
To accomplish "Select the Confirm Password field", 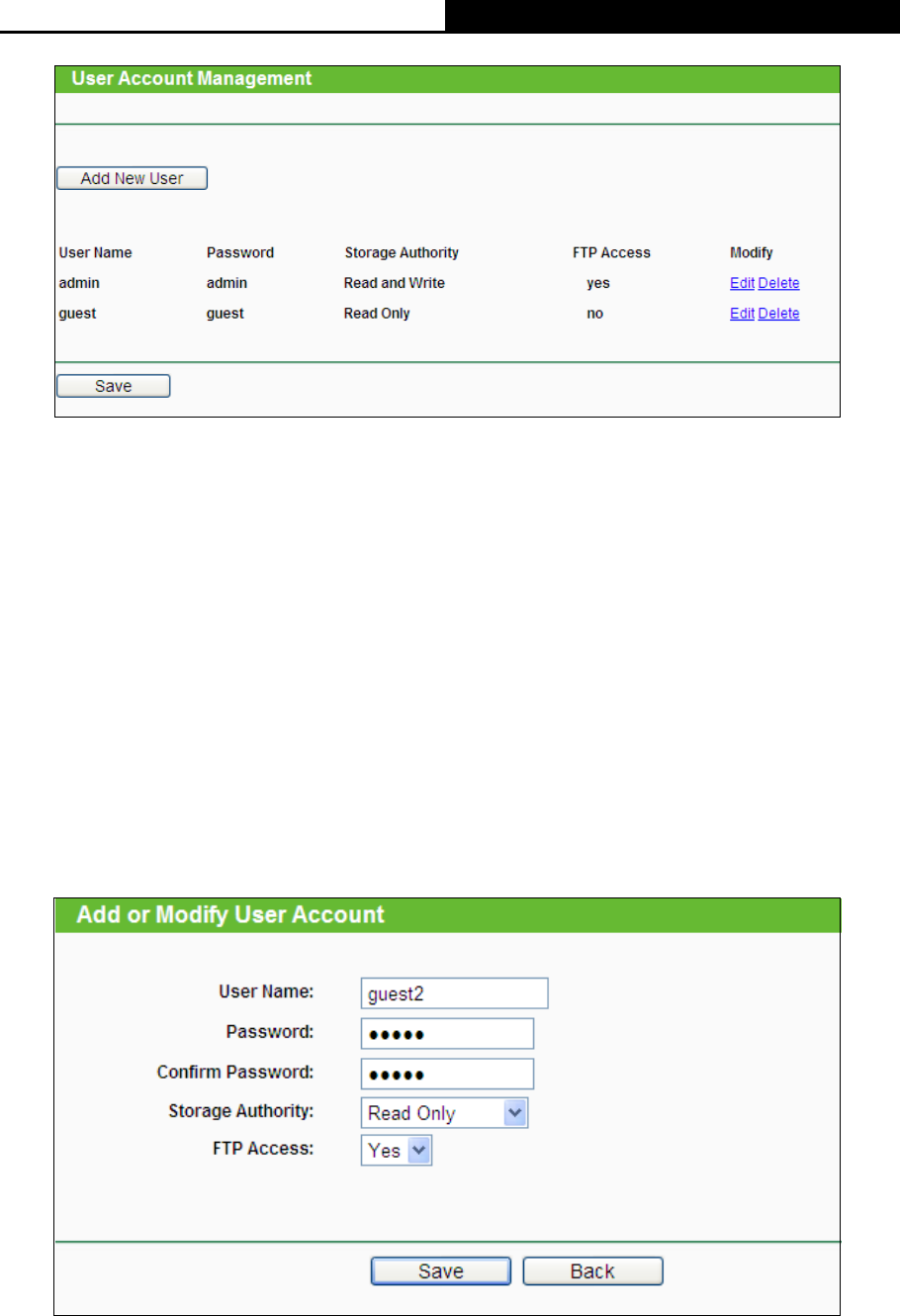I will click(x=447, y=1074).
